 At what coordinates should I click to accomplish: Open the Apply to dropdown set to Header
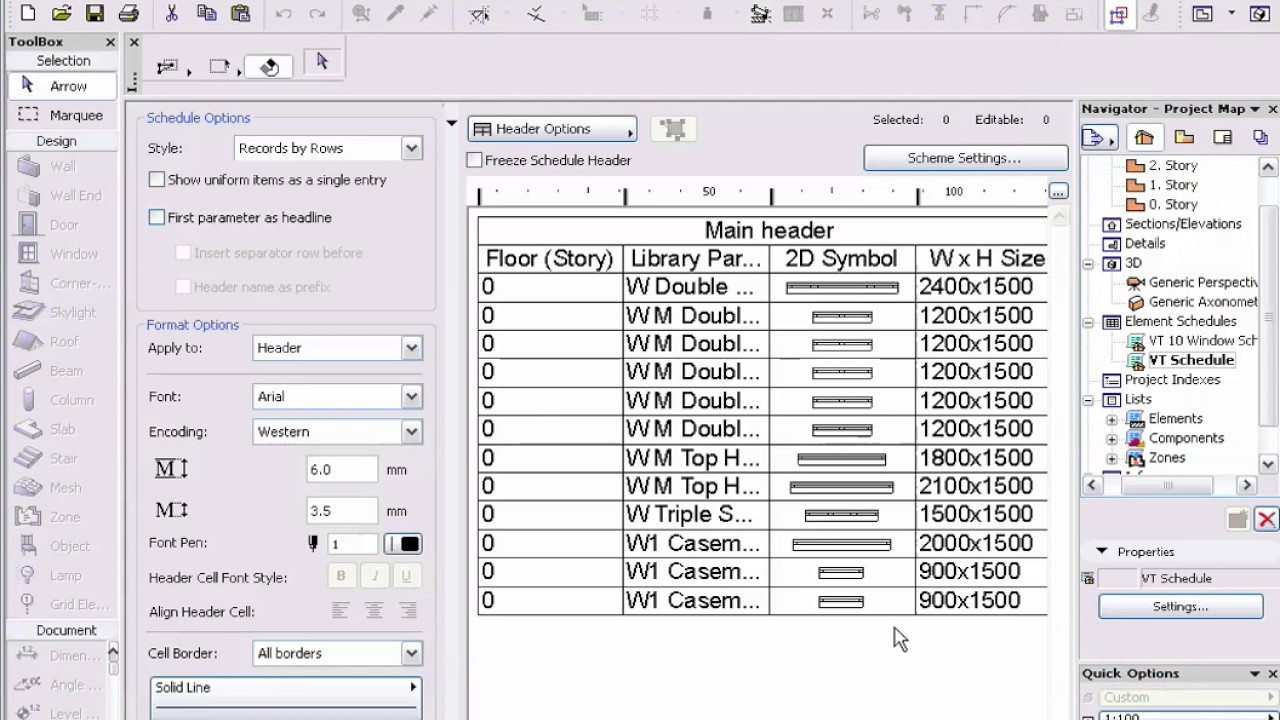338,348
